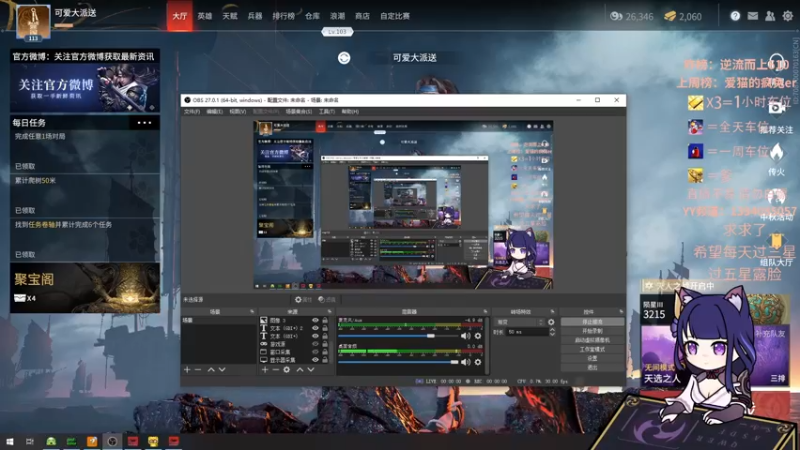Open the transition properties gear icon
Screen dimensions: 800x450
coord(551,322)
